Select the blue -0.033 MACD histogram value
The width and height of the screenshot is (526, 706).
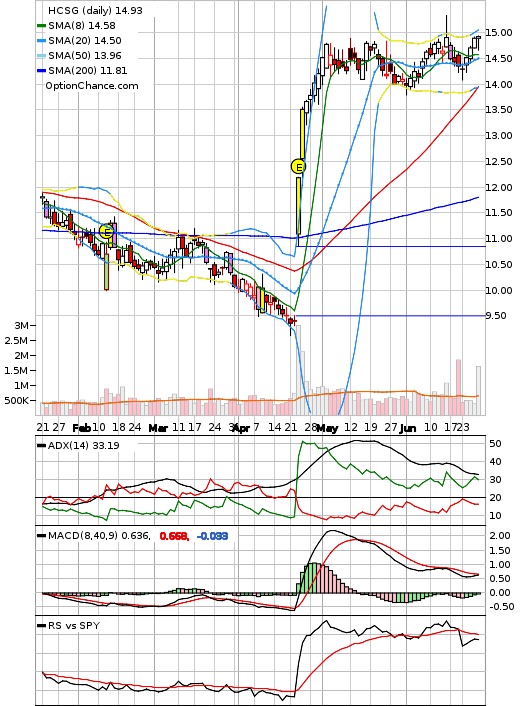(x=213, y=536)
